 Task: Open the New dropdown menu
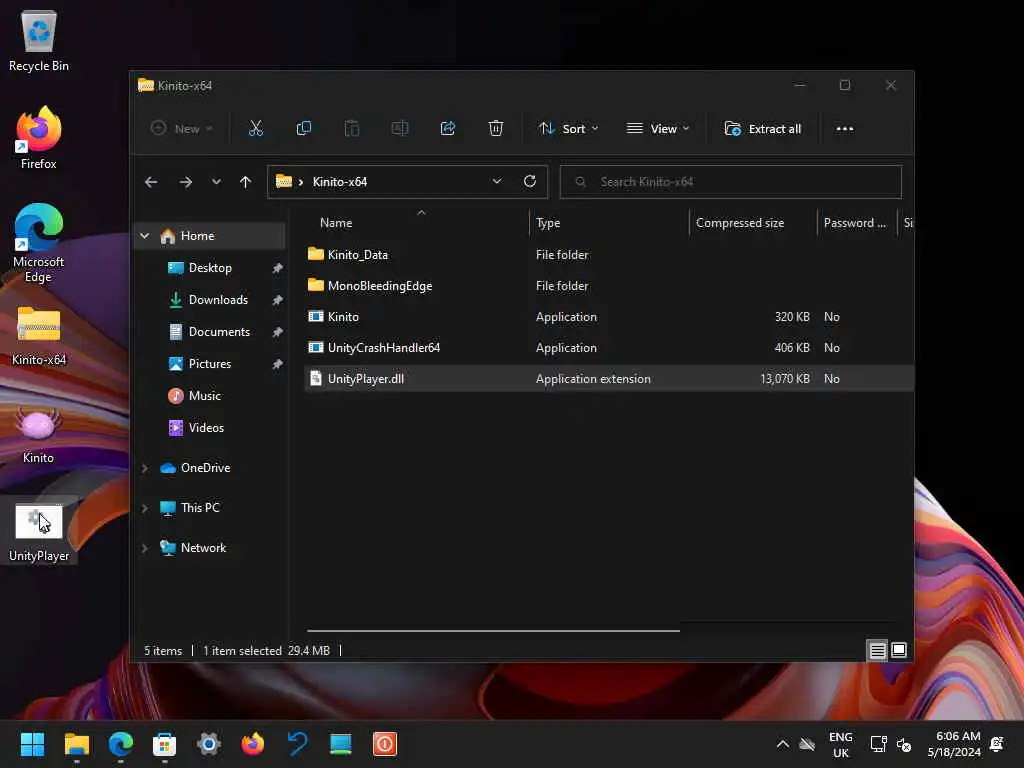[x=181, y=129]
